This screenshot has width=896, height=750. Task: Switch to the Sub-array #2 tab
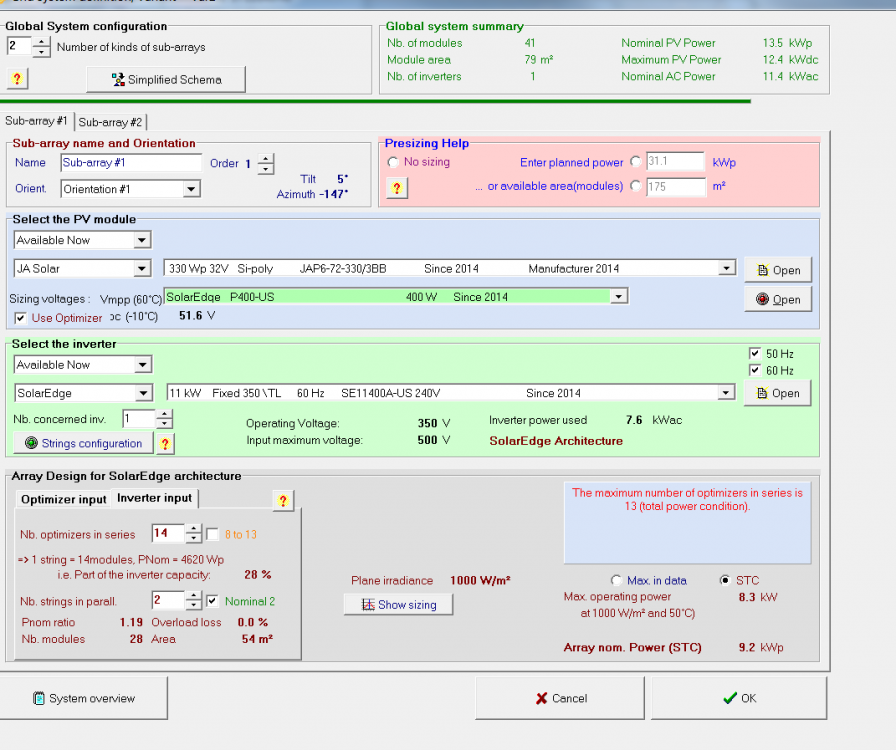(110, 122)
